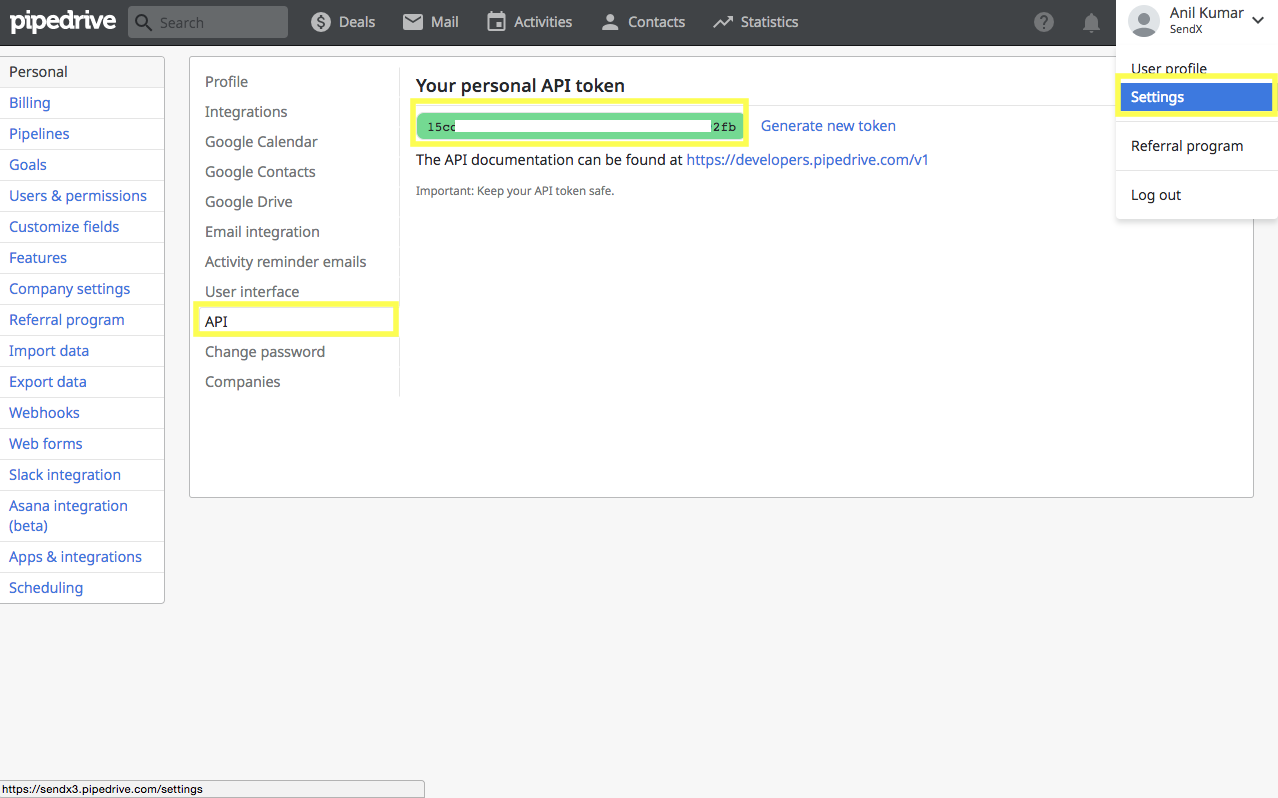The height and width of the screenshot is (798, 1278).
Task: Click the search magnifier icon
Action: tap(144, 22)
